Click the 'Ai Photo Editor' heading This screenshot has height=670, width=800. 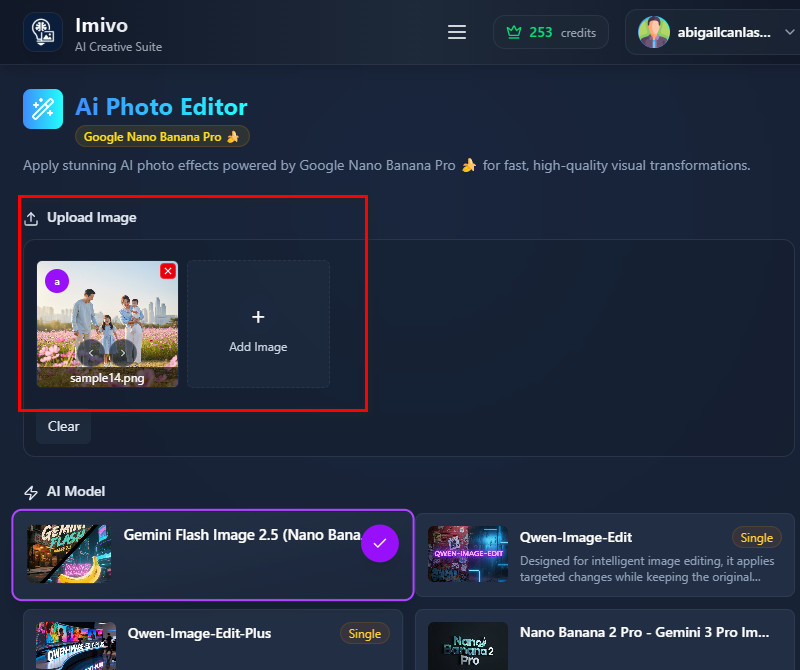(x=161, y=107)
